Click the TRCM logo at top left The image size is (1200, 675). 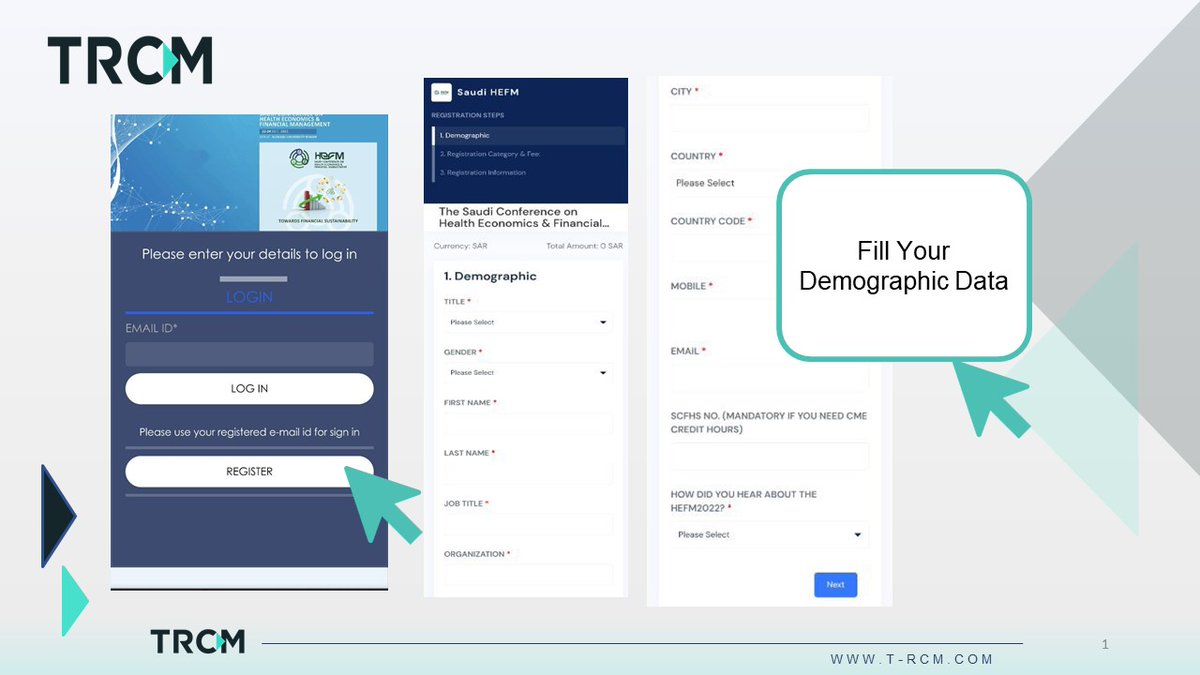(x=130, y=60)
